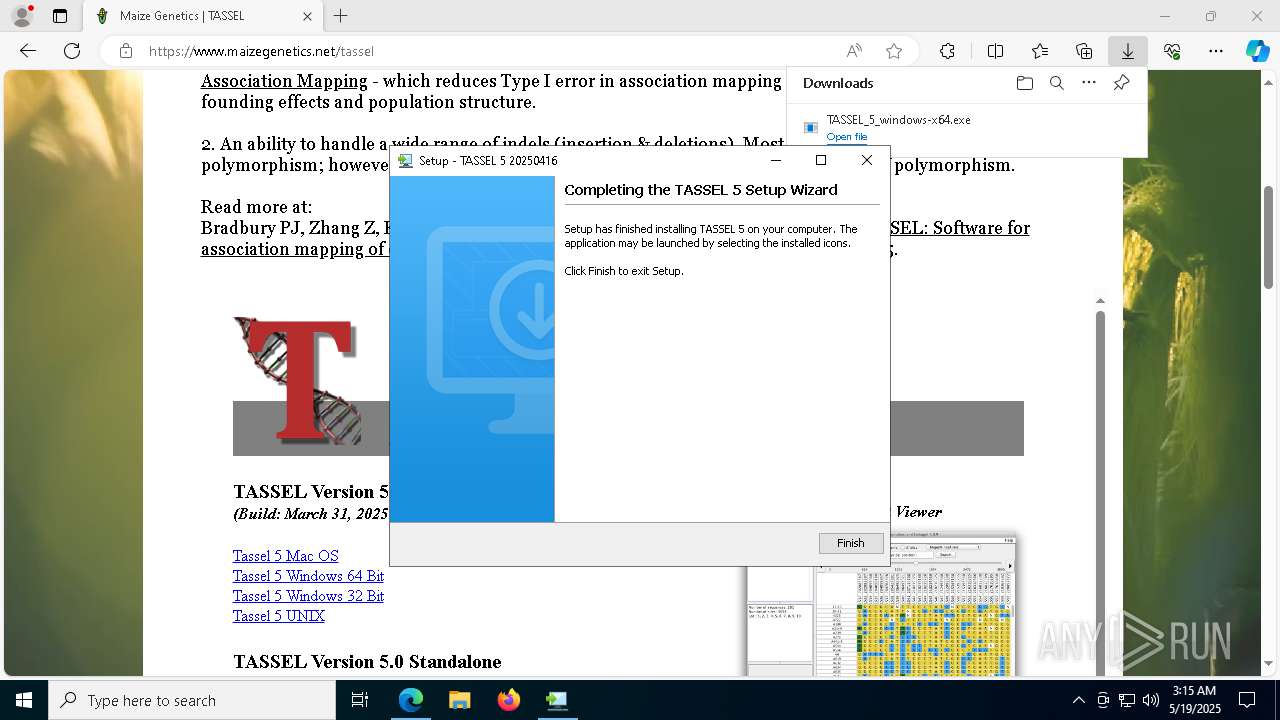1280x720 pixels.
Task: Select the Maize Genetics | TASSEL tab
Action: (203, 16)
